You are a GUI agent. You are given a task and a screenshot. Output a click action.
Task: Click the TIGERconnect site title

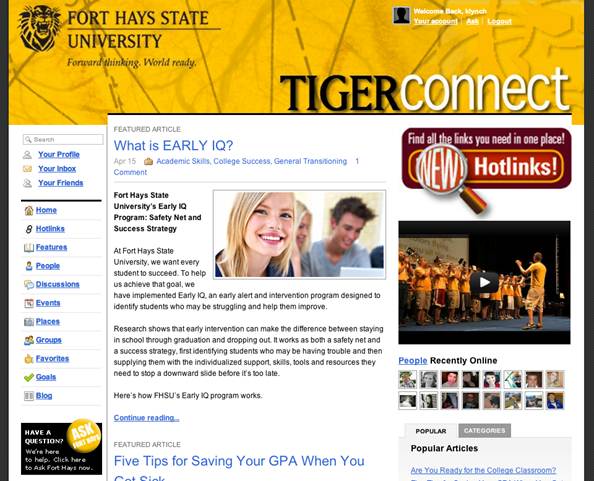[x=424, y=91]
